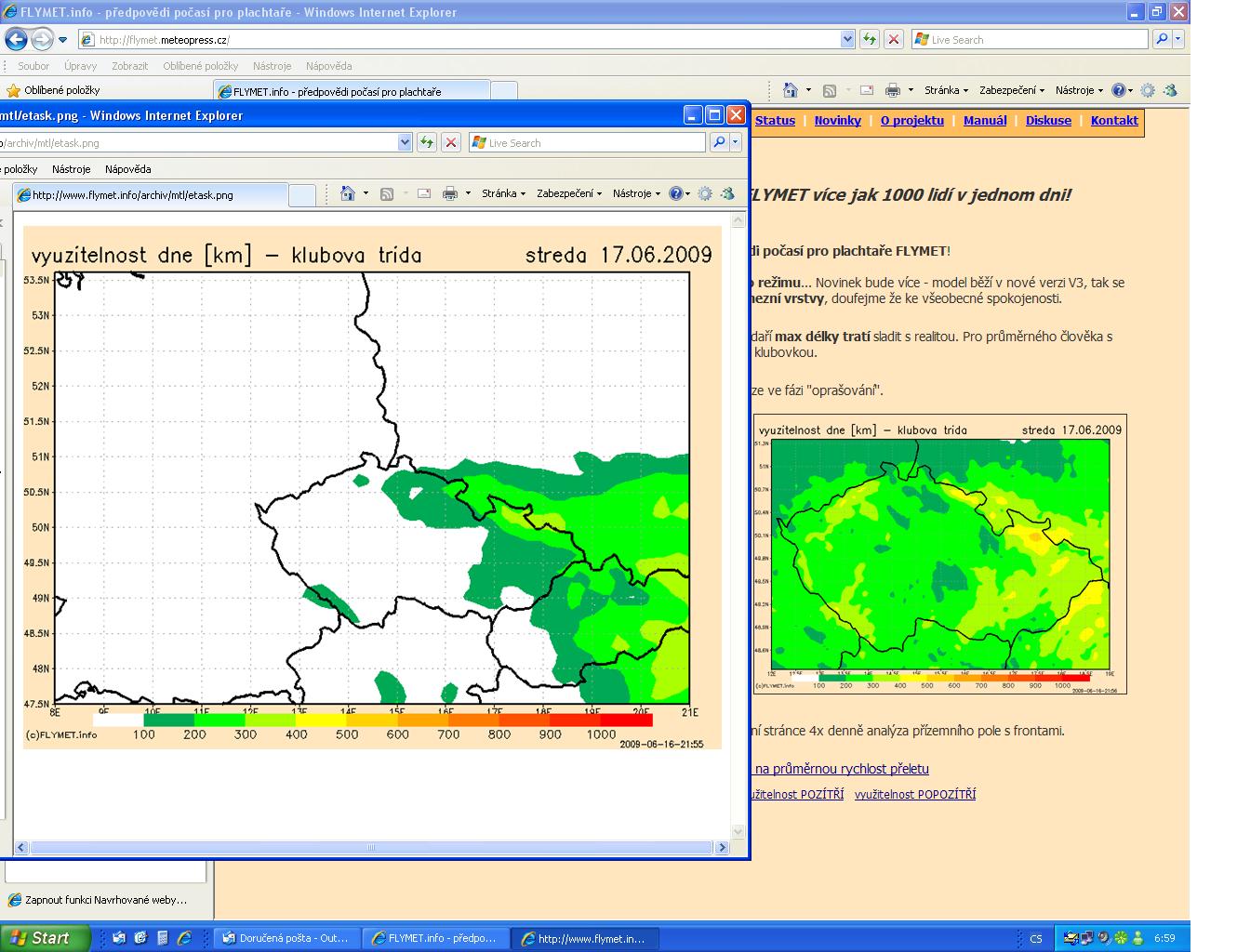Open address bar dropdown in etask.png window
Screen dimensions: 1237x952
pos(405,142)
